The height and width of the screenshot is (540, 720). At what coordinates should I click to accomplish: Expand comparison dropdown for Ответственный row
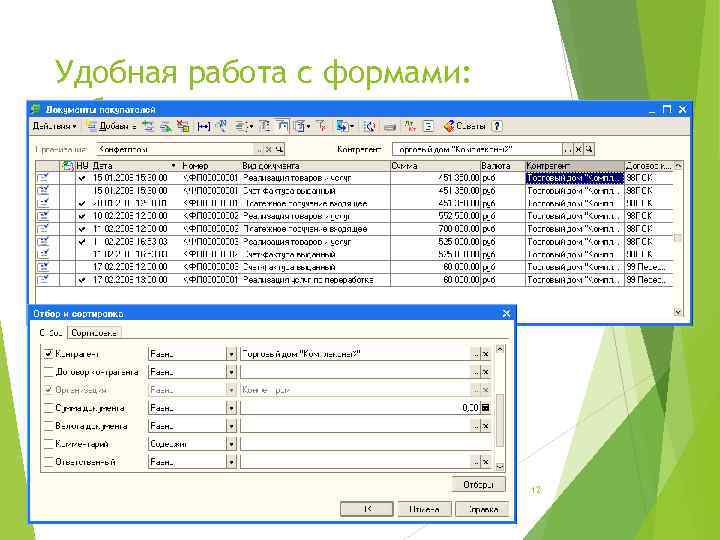click(x=231, y=461)
